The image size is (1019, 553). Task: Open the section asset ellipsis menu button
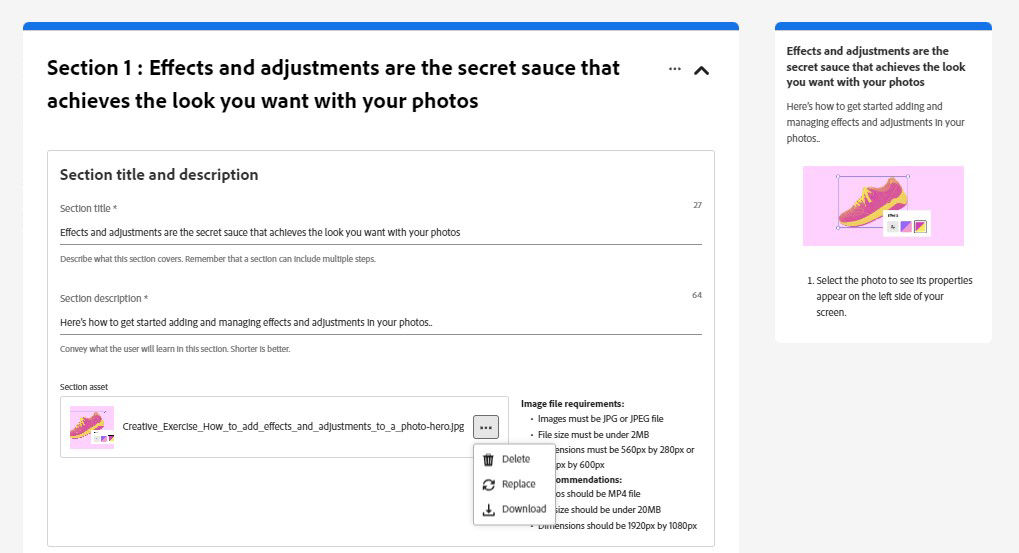coord(485,427)
